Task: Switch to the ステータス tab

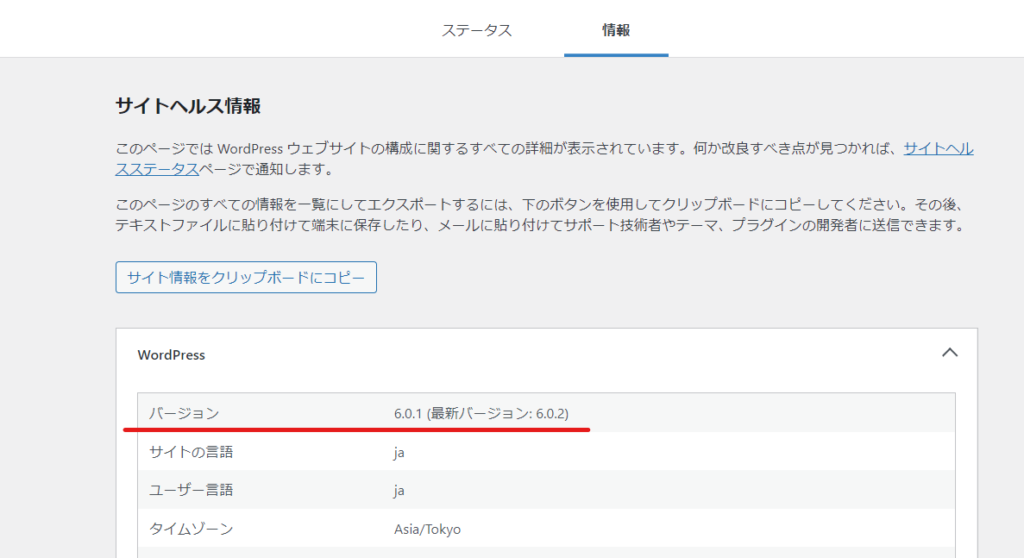Action: tap(477, 30)
